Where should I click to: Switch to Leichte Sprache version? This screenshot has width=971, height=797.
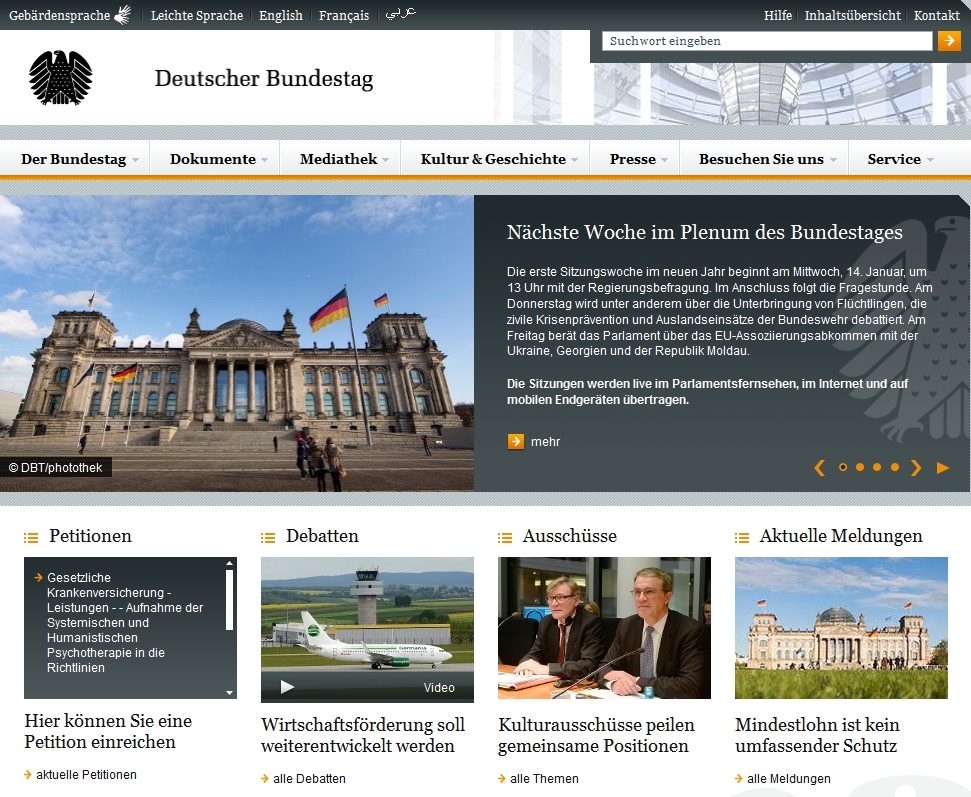[197, 15]
